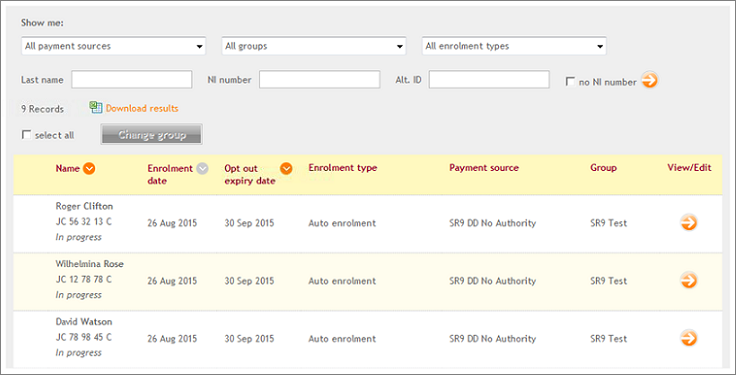Viewport: 736px width, 375px height.
Task: Click the NI number input field
Action: 319,79
